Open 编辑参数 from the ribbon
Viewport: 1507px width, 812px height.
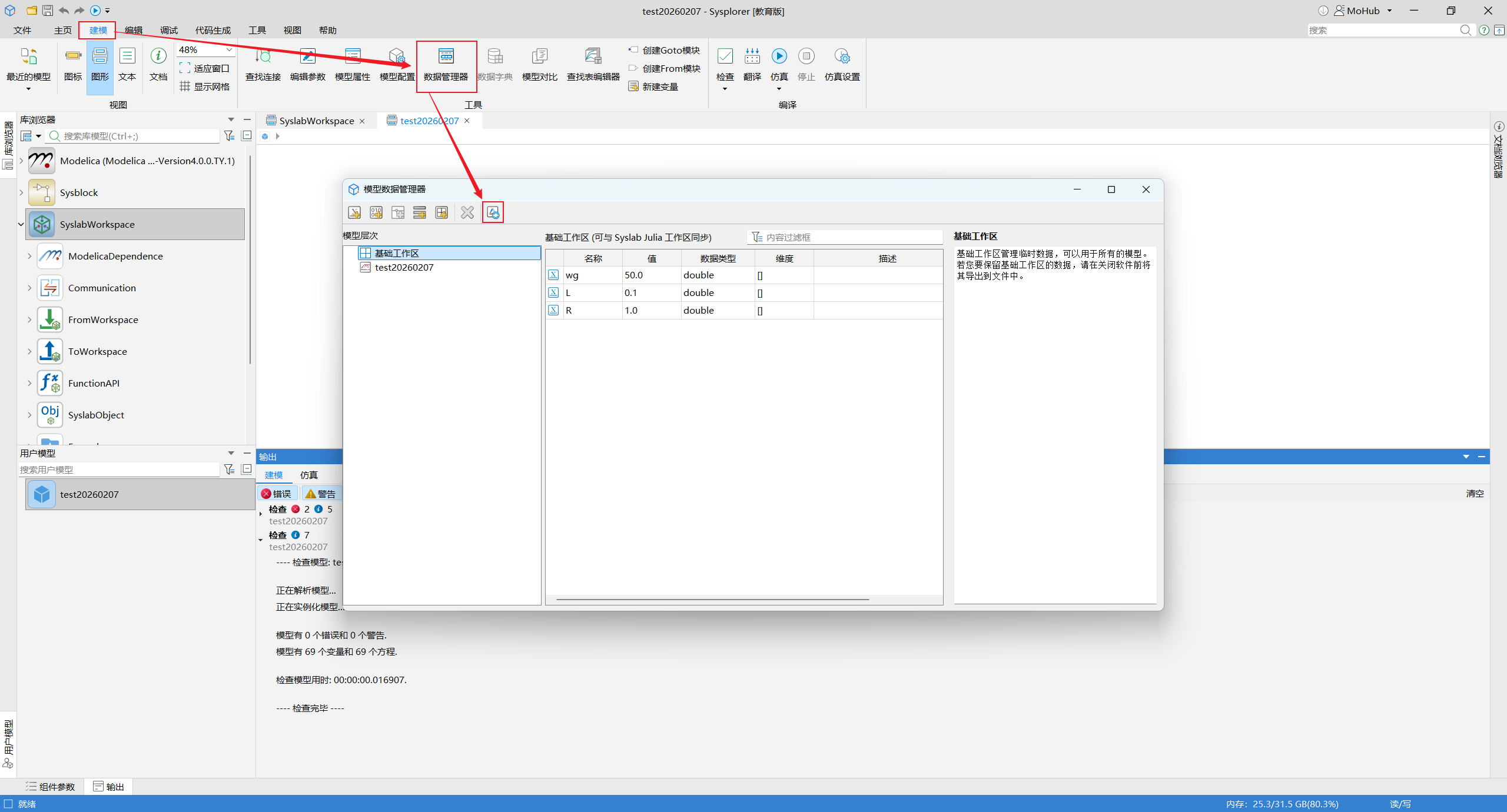click(x=307, y=65)
